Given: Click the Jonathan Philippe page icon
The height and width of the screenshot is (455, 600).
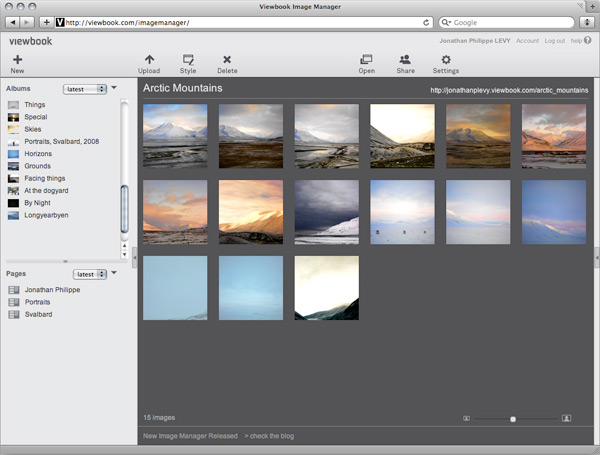Looking at the screenshot, I should click(14, 290).
